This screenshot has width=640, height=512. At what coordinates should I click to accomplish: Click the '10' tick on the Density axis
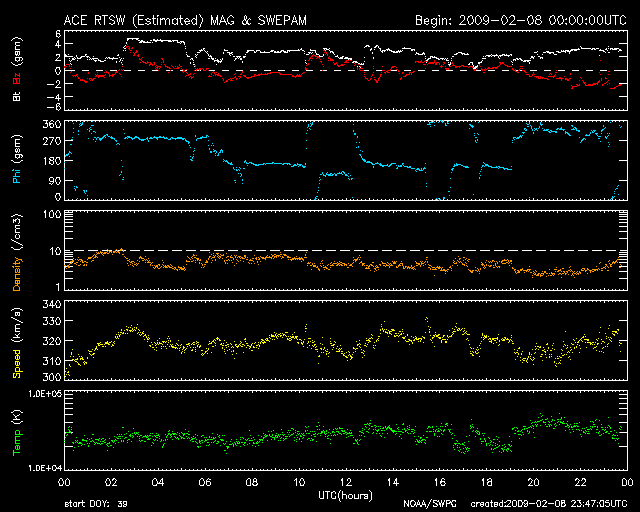(x=55, y=251)
